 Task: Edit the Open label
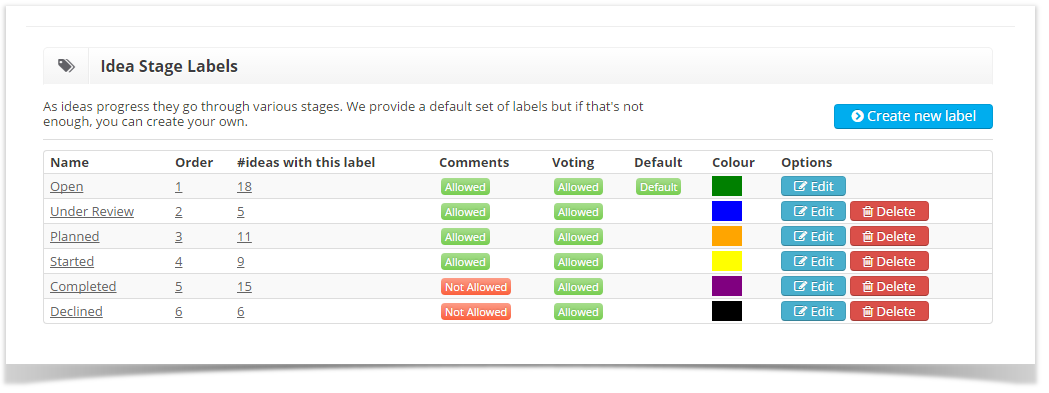pos(813,187)
